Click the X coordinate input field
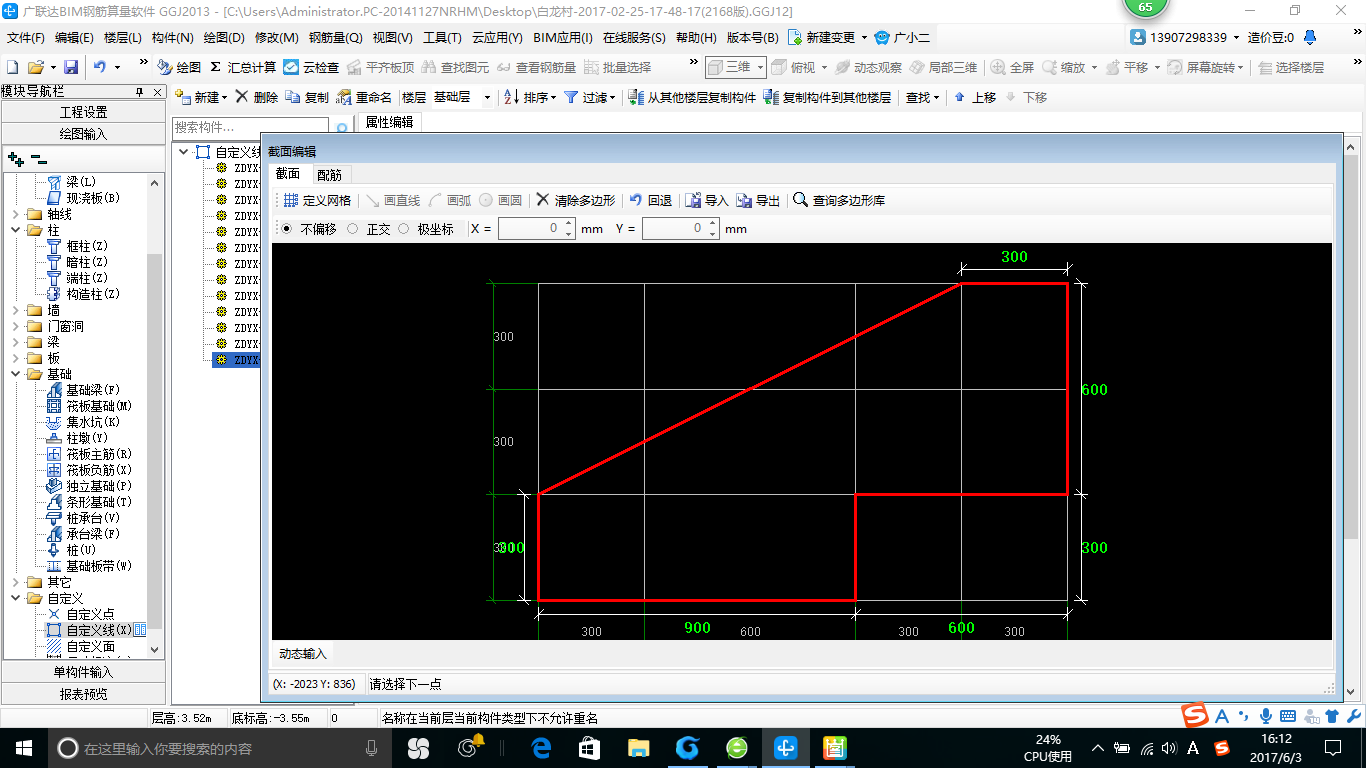This screenshot has width=1366, height=768. click(530, 229)
